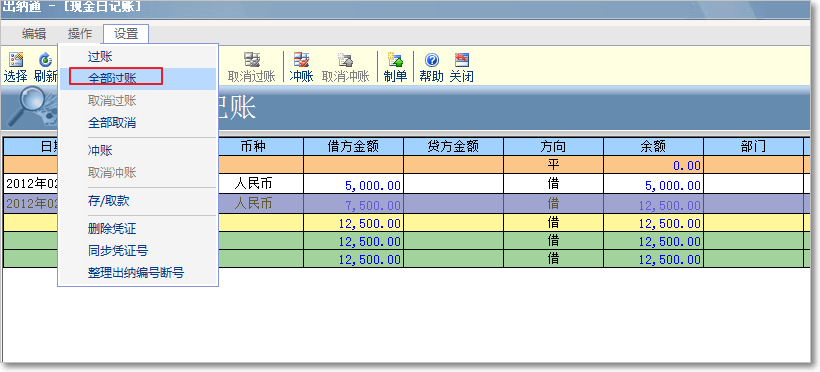
Task: Select the 5,000.00 balance cell
Action: [x=653, y=184]
